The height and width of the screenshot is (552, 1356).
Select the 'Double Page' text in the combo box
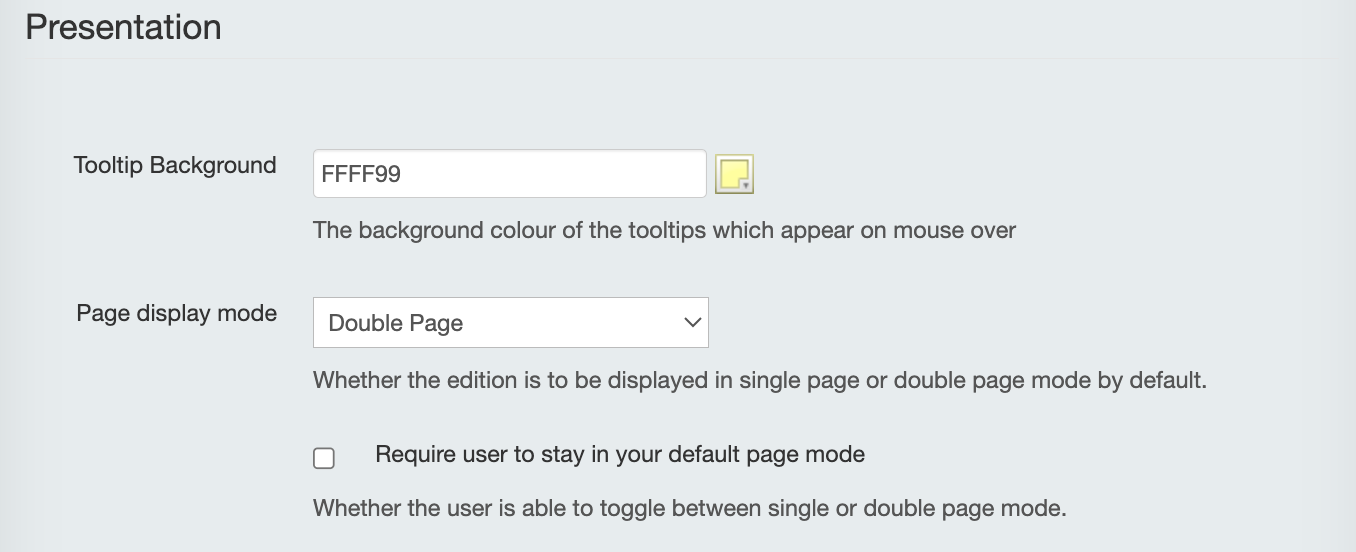click(396, 323)
